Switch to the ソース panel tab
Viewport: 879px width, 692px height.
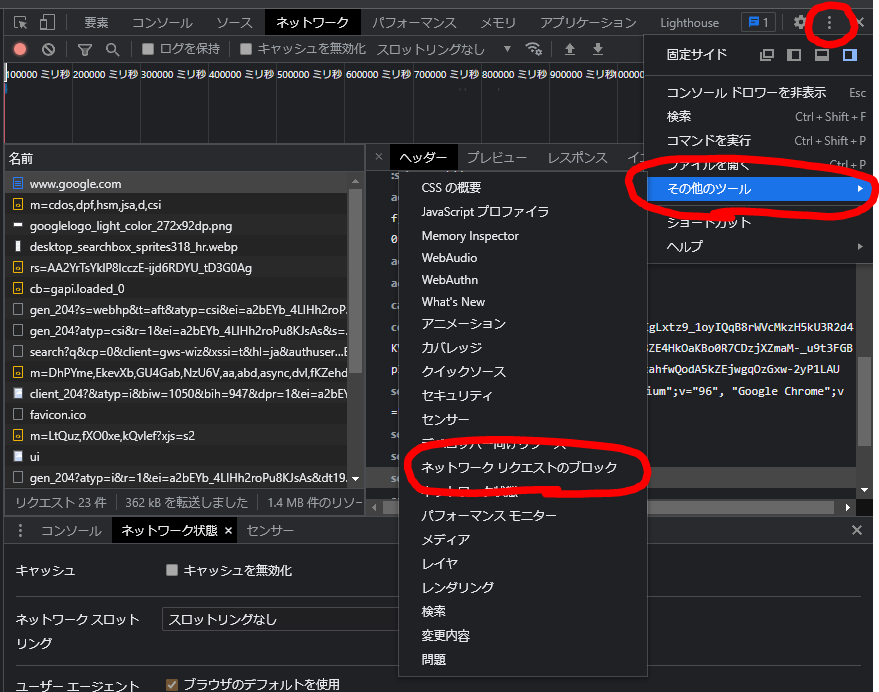(234, 22)
